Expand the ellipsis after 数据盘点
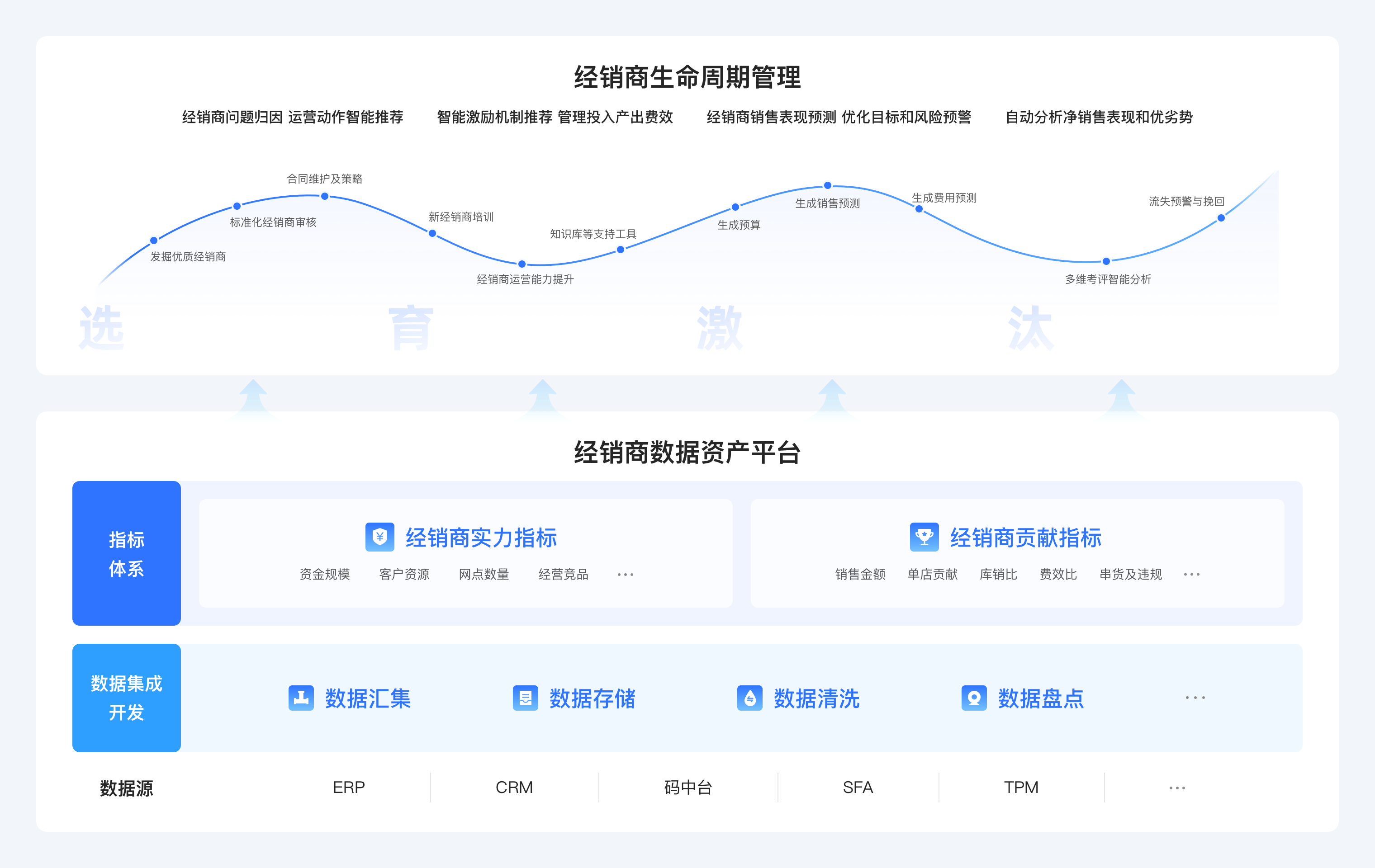Screen dimensions: 1375x868 1195,698
